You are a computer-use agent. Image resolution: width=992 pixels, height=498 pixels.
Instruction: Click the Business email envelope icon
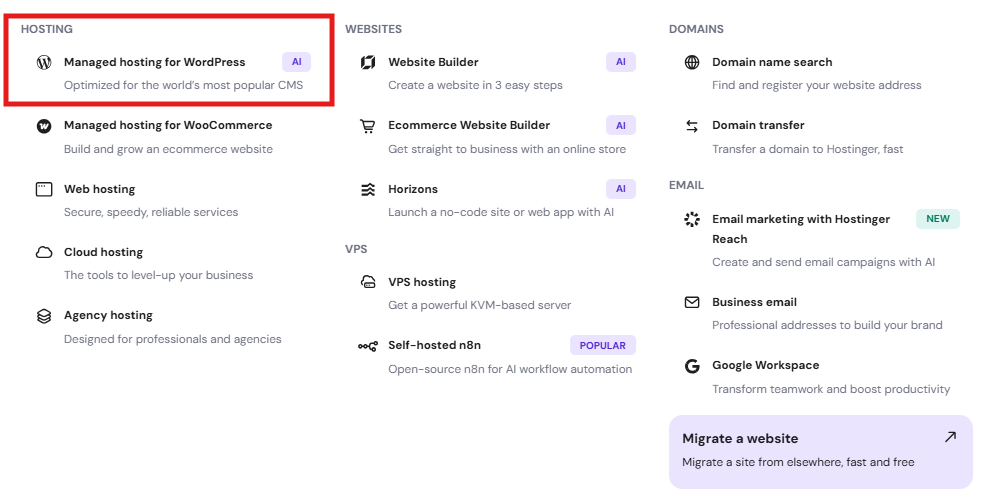[x=692, y=302]
